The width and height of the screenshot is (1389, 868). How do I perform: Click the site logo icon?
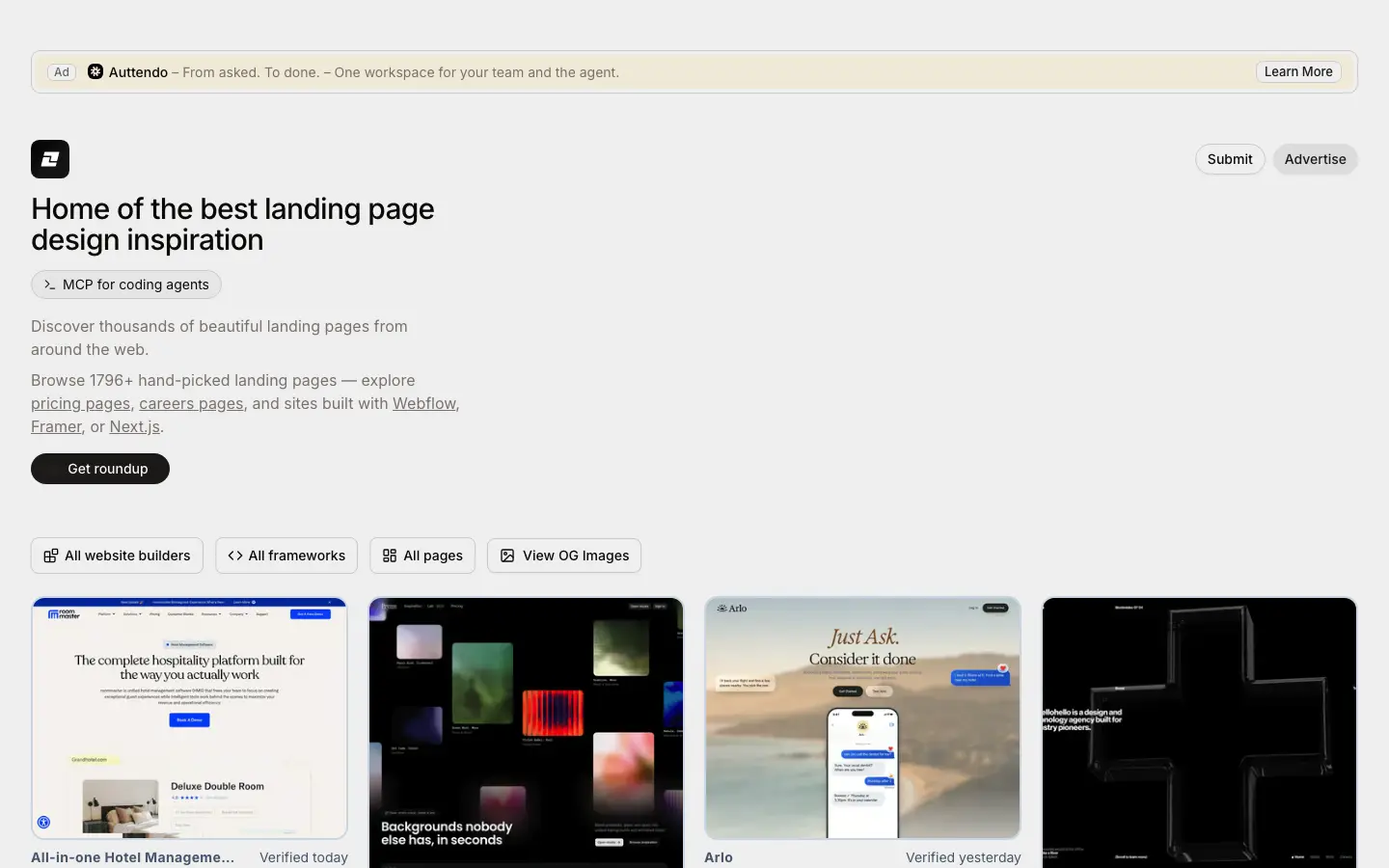[x=50, y=159]
